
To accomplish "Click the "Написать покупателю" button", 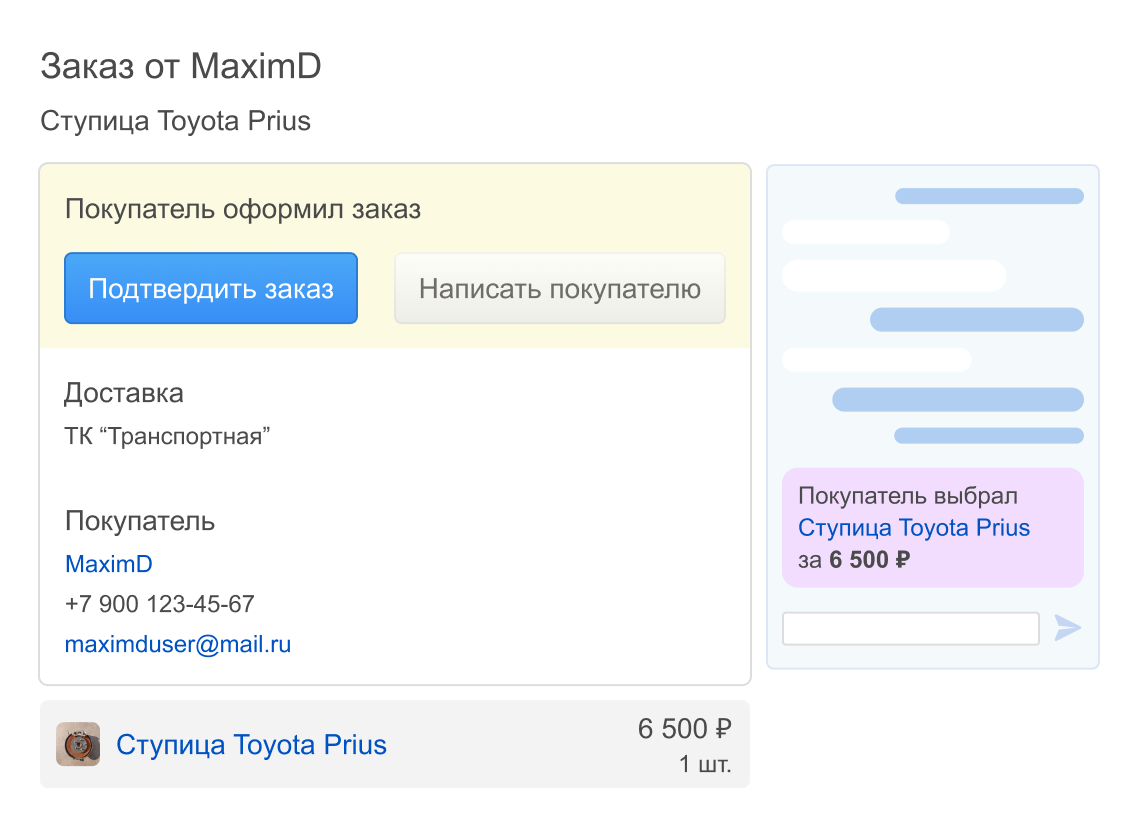I will click(560, 288).
